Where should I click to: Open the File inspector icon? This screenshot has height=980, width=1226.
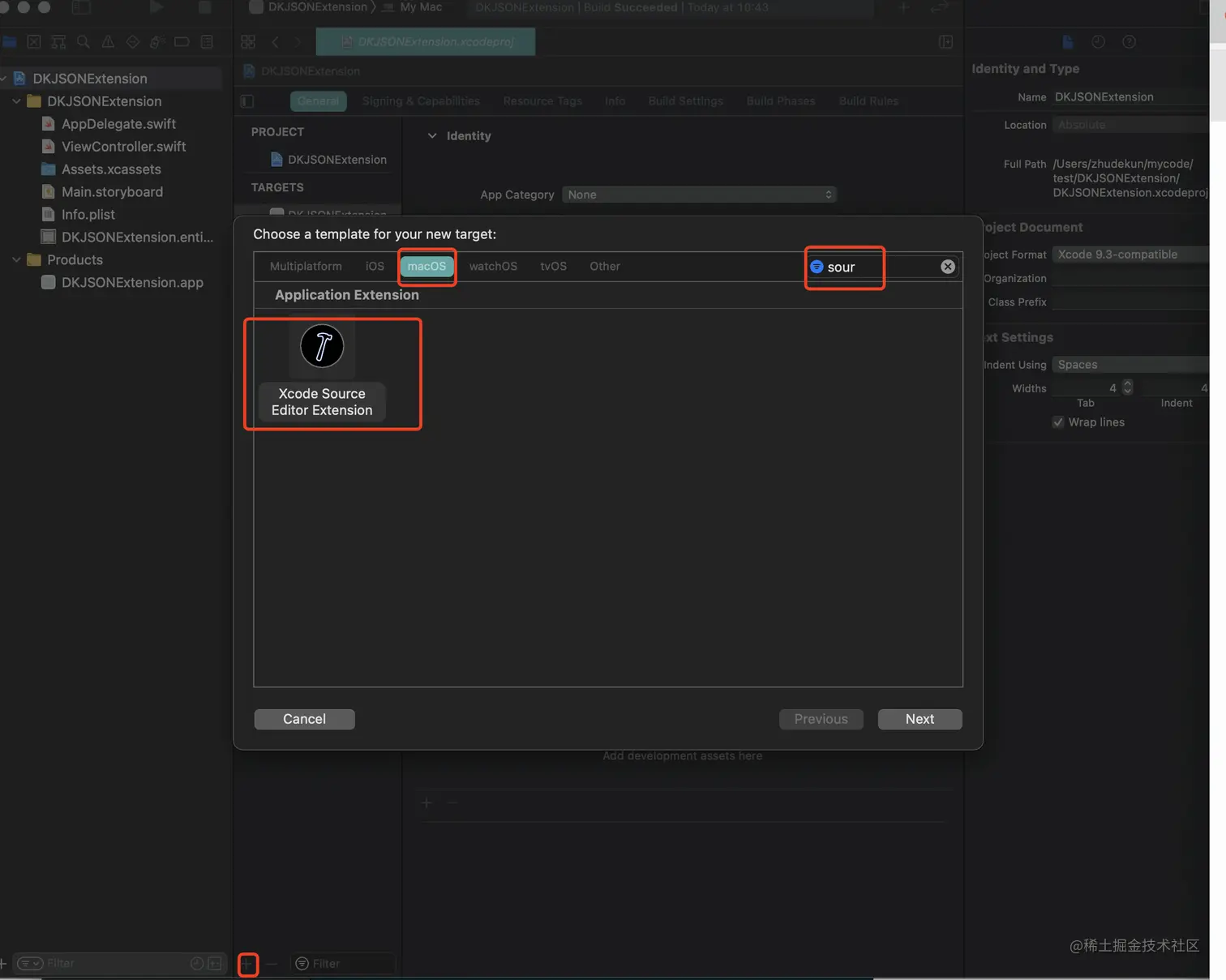pyautogui.click(x=1068, y=41)
